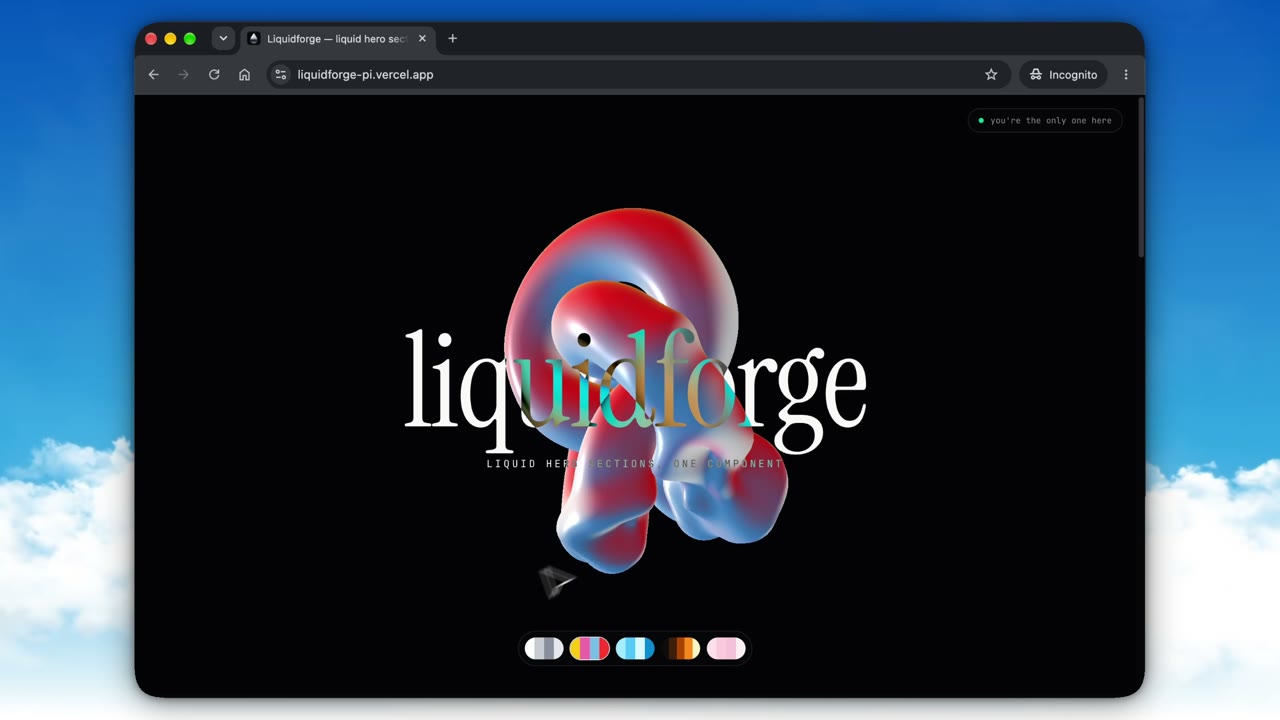Viewport: 1280px width, 720px height.
Task: Reload the Liquidforge page
Action: 214,74
